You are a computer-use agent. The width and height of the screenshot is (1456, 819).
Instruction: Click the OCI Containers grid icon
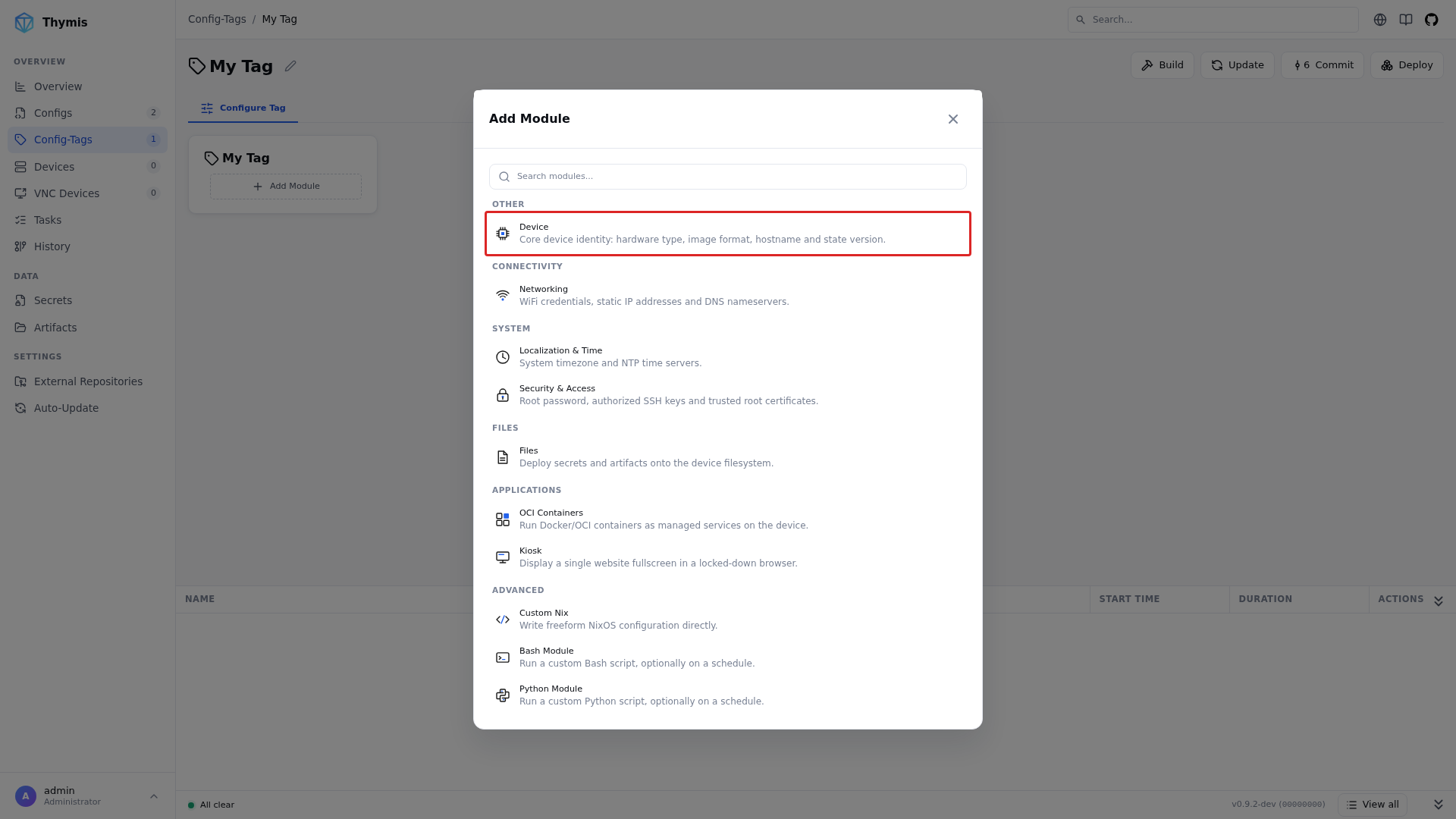click(x=503, y=519)
